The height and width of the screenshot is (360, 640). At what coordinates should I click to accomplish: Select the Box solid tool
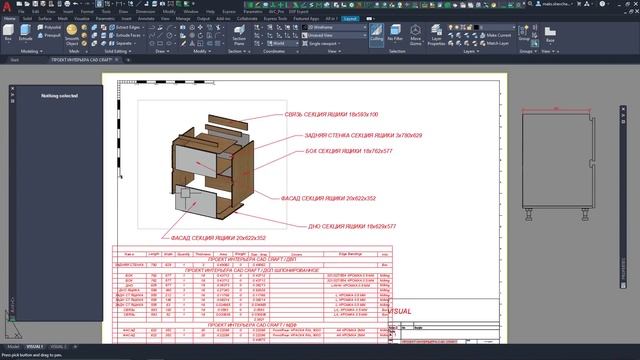coord(8,33)
